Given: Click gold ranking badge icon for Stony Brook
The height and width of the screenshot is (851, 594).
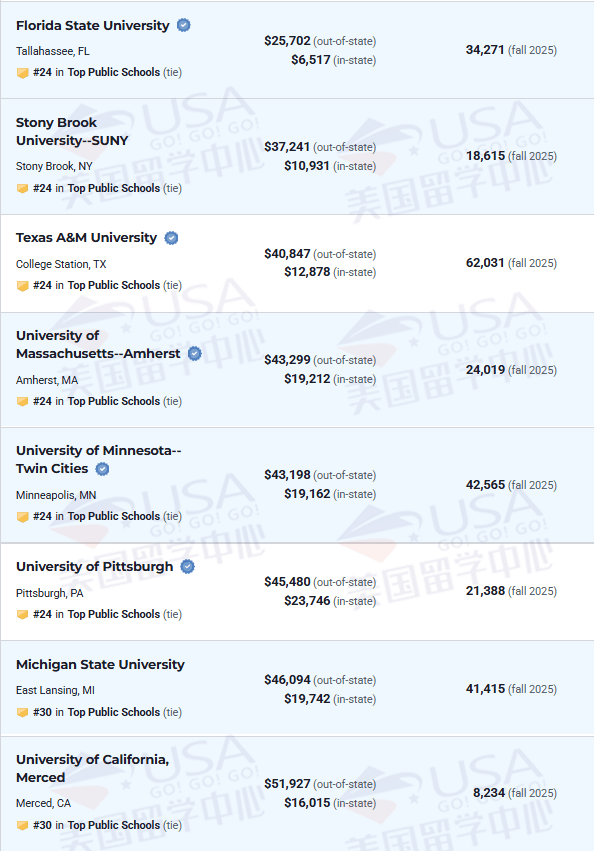Looking at the screenshot, I should pos(22,188).
